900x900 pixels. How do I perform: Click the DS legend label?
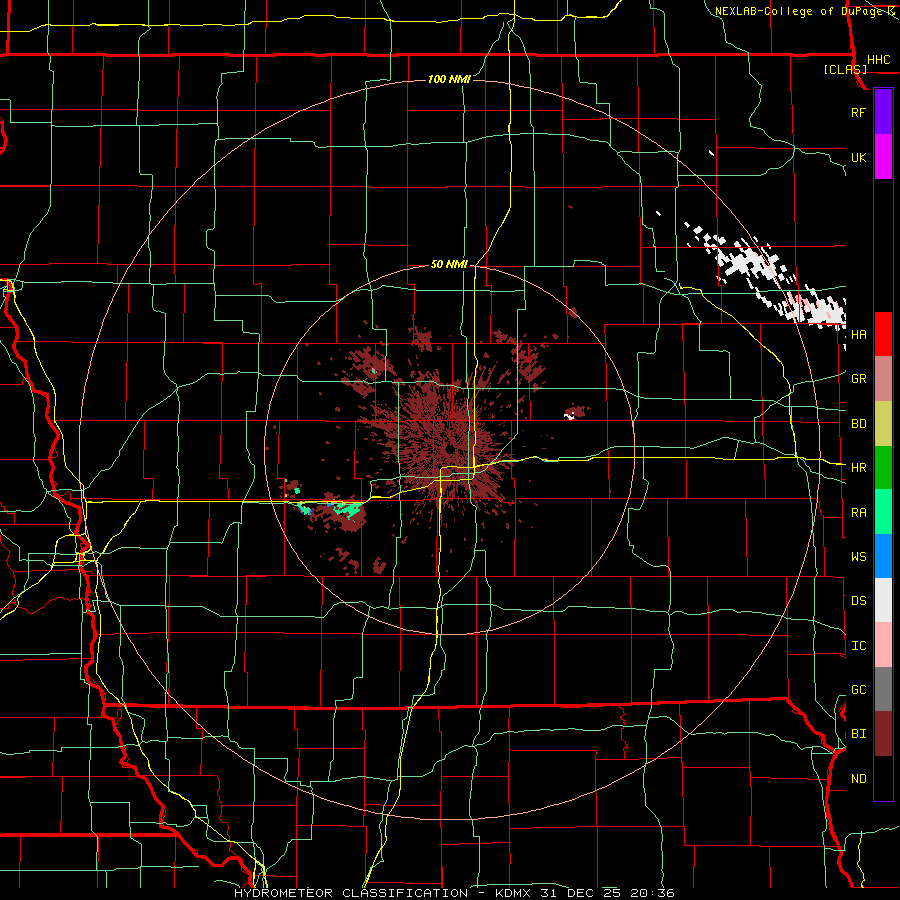coord(858,601)
